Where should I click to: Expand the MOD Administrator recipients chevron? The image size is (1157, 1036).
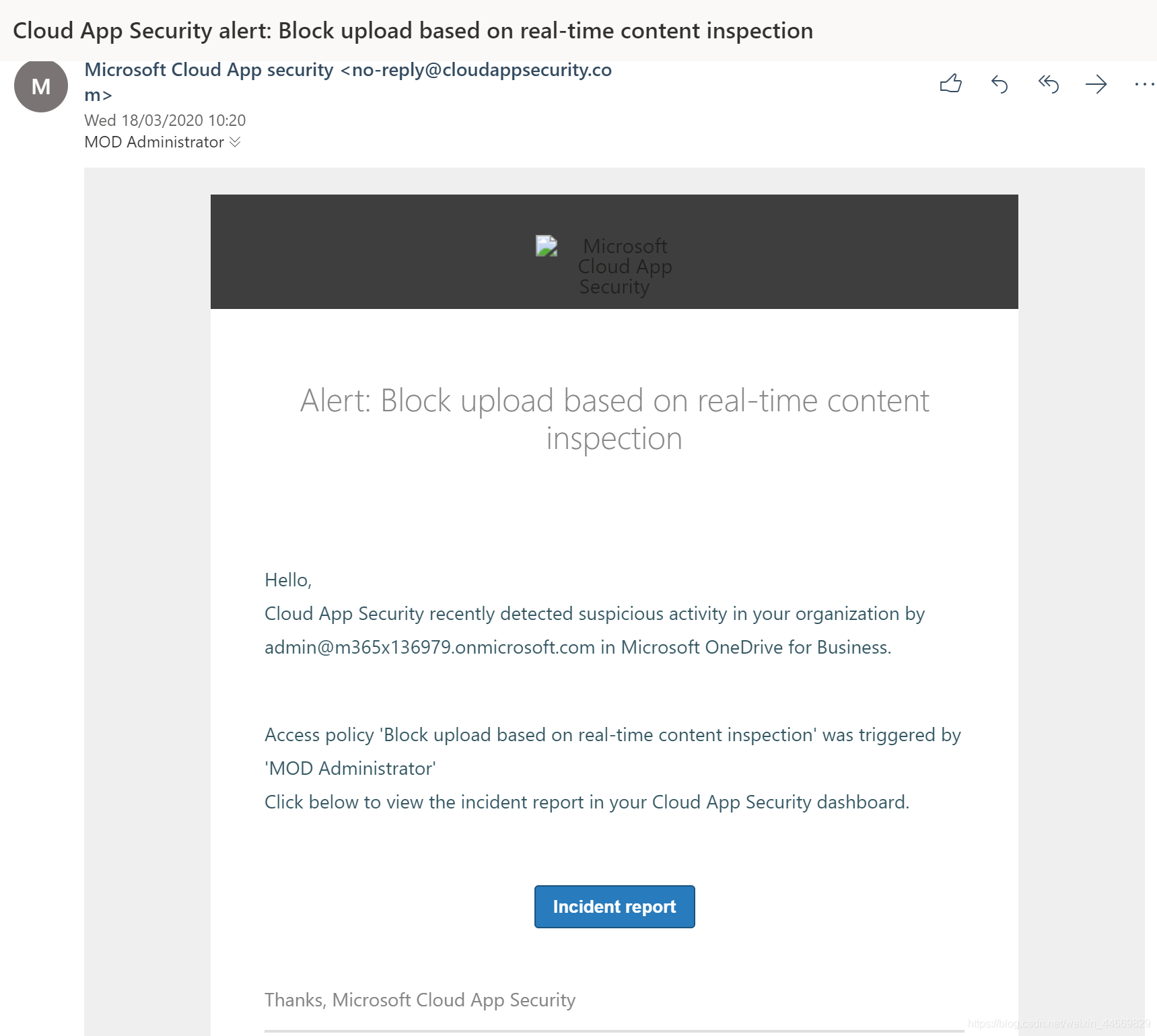[235, 142]
